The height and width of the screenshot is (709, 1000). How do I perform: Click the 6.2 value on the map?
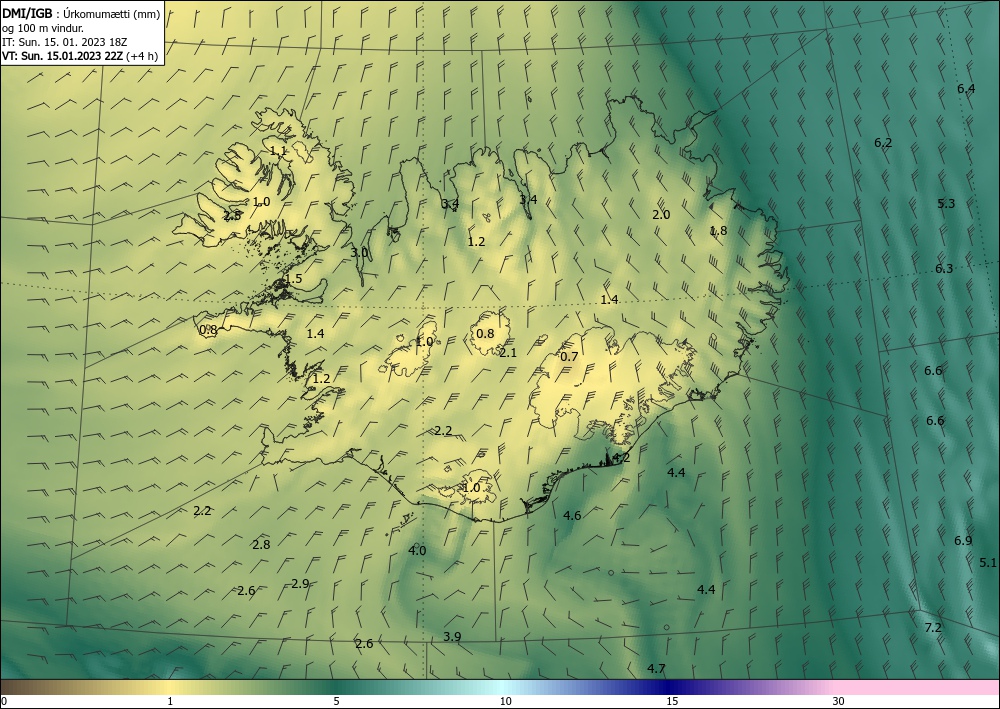coord(883,143)
